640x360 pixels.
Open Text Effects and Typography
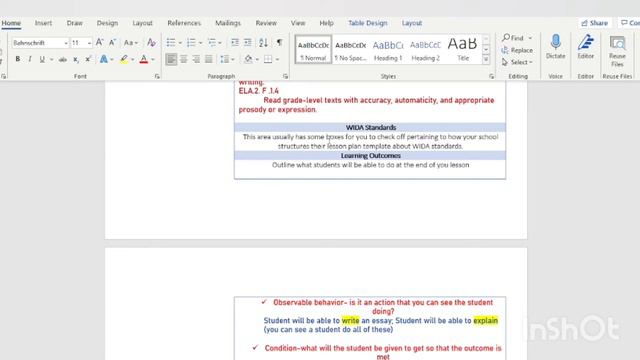[104, 60]
